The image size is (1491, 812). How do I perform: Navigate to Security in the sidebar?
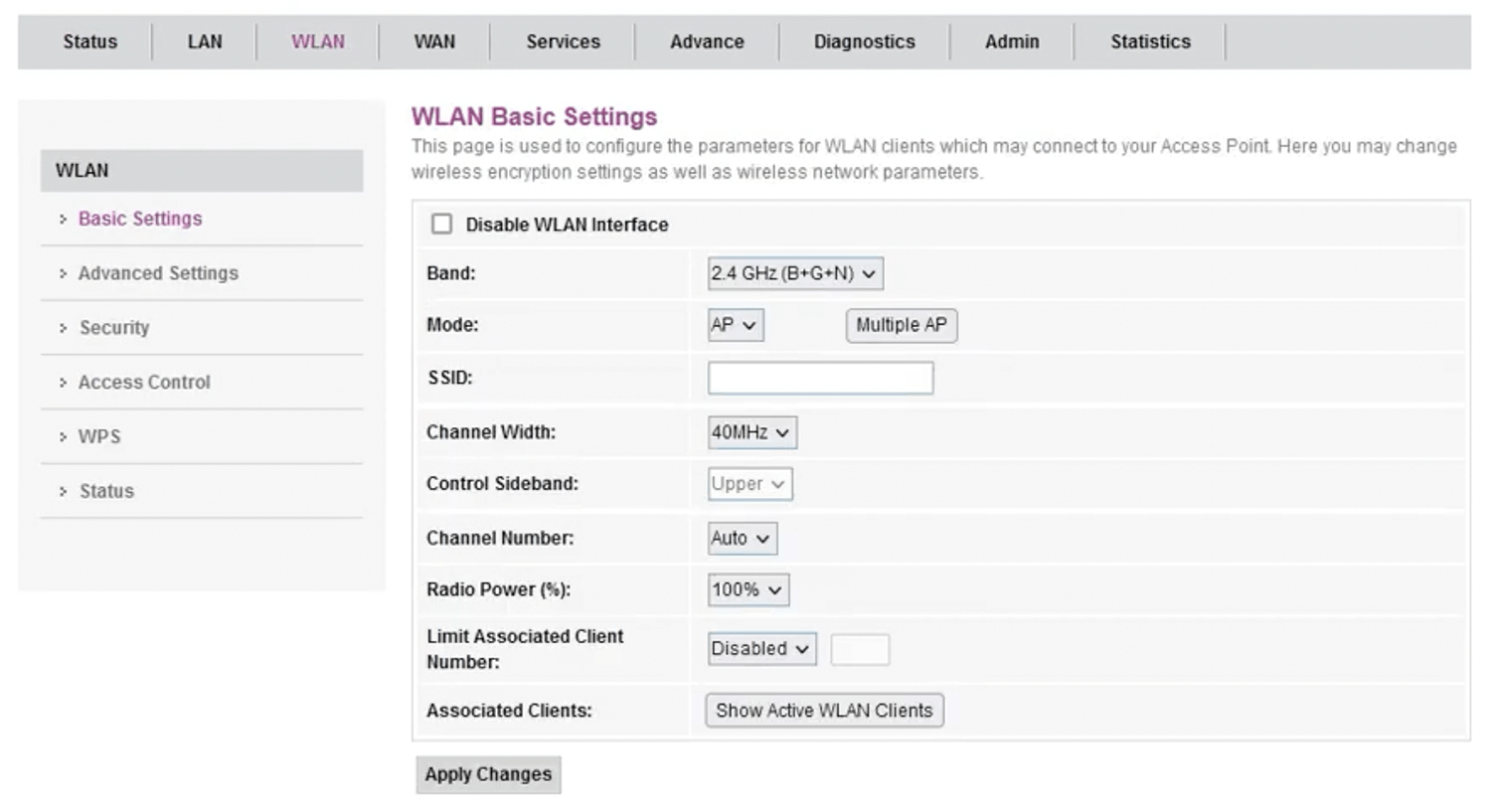pyautogui.click(x=114, y=328)
